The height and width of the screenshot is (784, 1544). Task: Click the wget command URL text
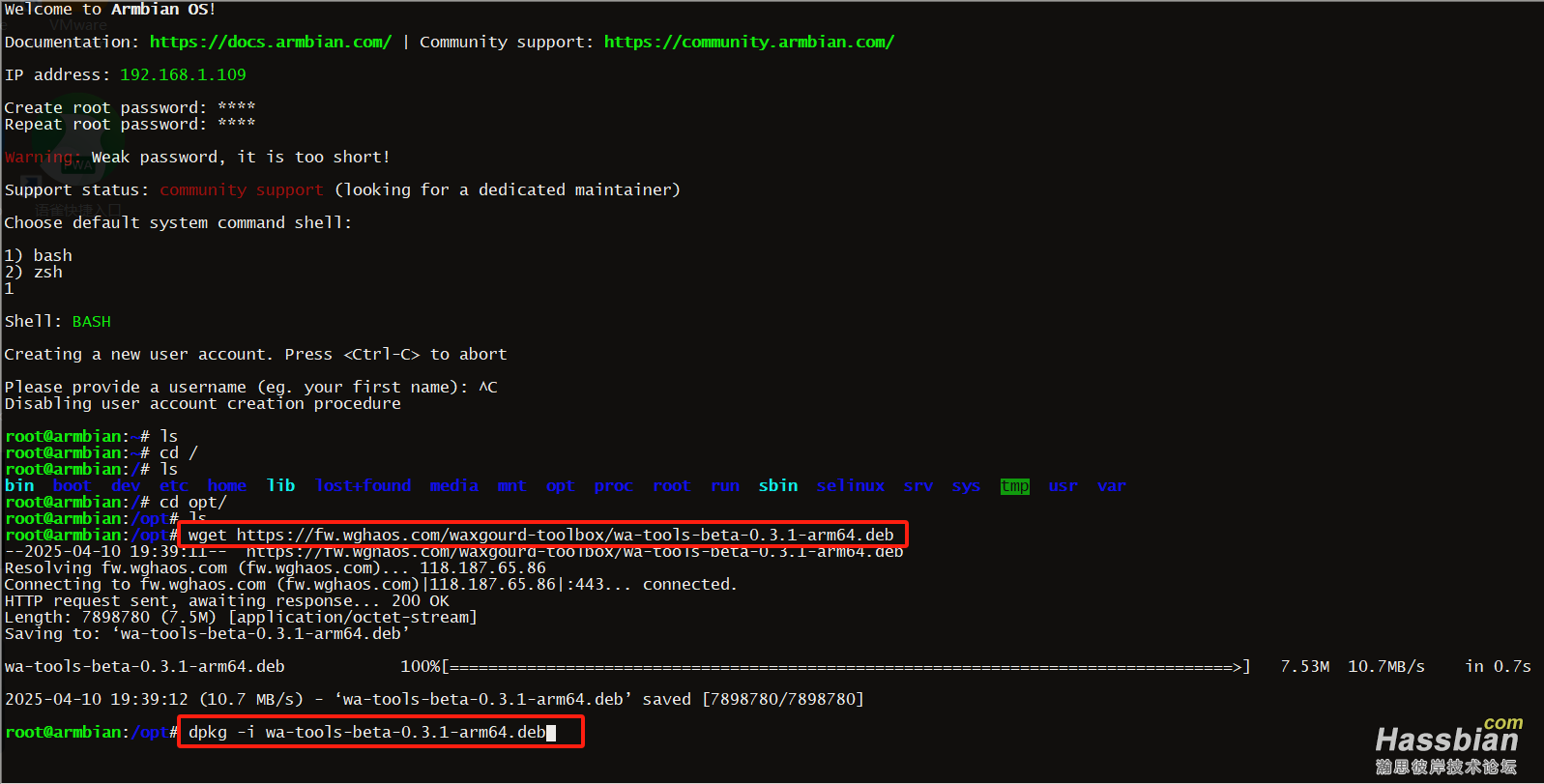coord(566,535)
